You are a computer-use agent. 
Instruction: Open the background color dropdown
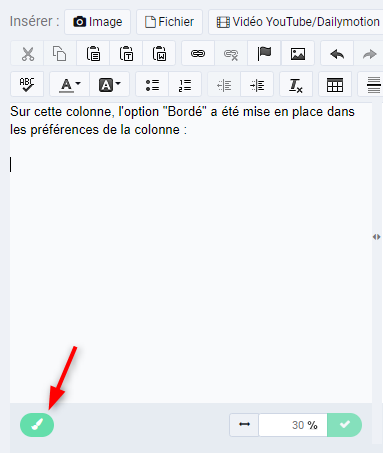click(x=109, y=84)
